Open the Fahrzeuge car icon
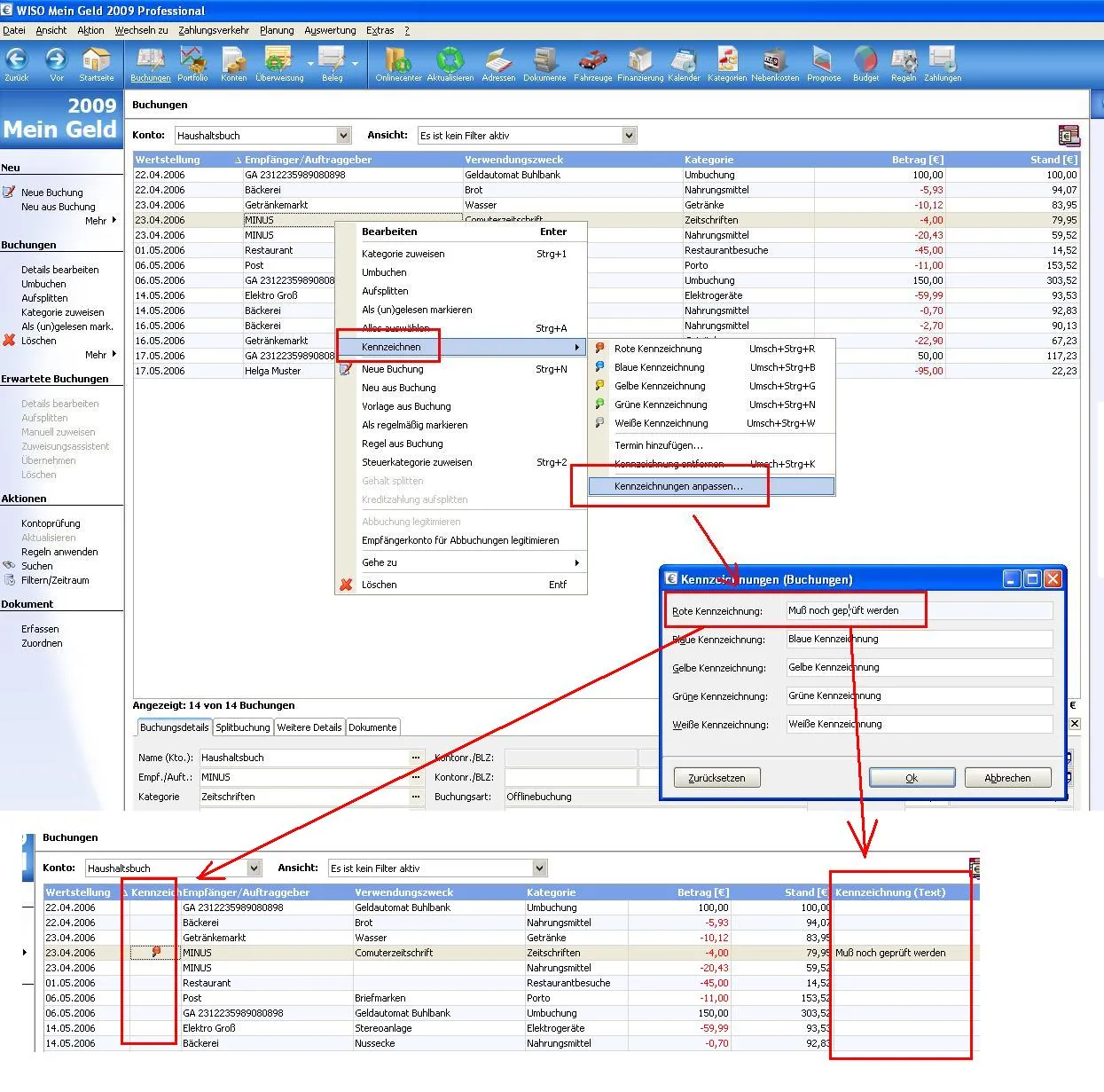The image size is (1104, 1092). tap(592, 62)
